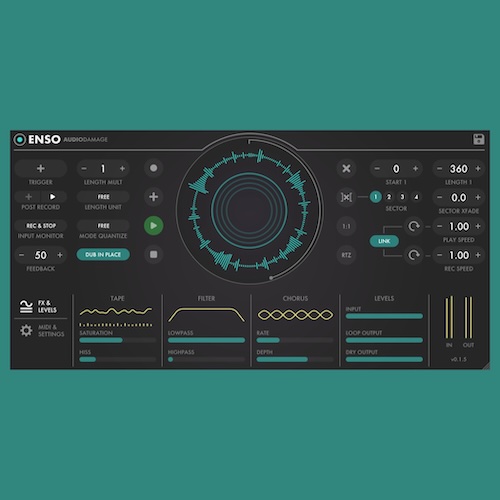Adjust Chorus Rate slider
Image resolution: width=500 pixels, height=500 pixels.
coord(295,340)
